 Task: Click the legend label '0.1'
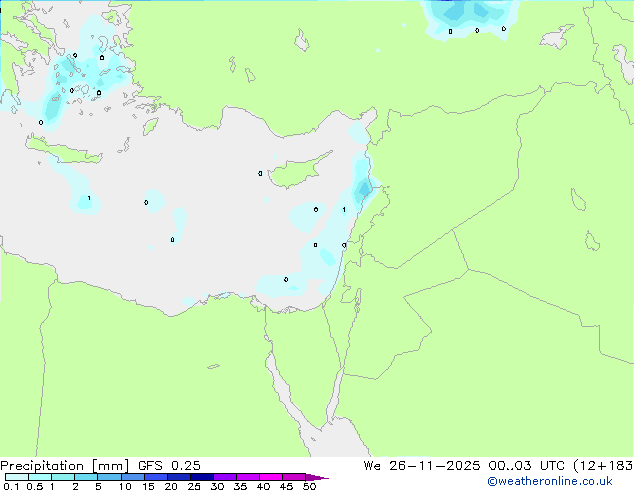(x=11, y=486)
